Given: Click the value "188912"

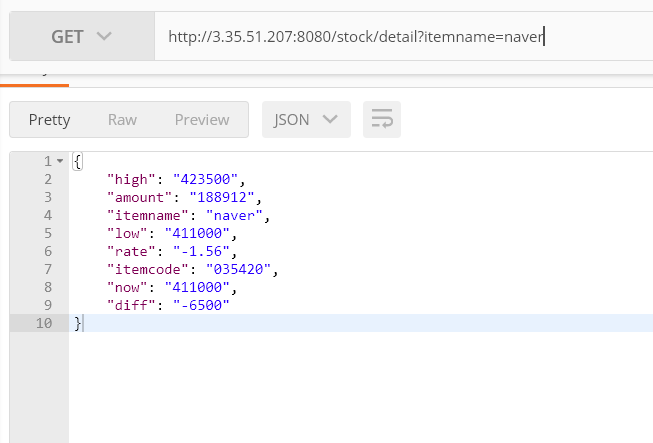Looking at the screenshot, I should tap(222, 197).
